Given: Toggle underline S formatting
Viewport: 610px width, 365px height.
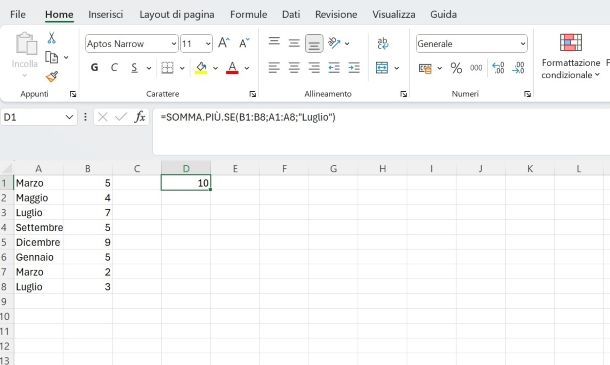Looking at the screenshot, I should point(134,68).
